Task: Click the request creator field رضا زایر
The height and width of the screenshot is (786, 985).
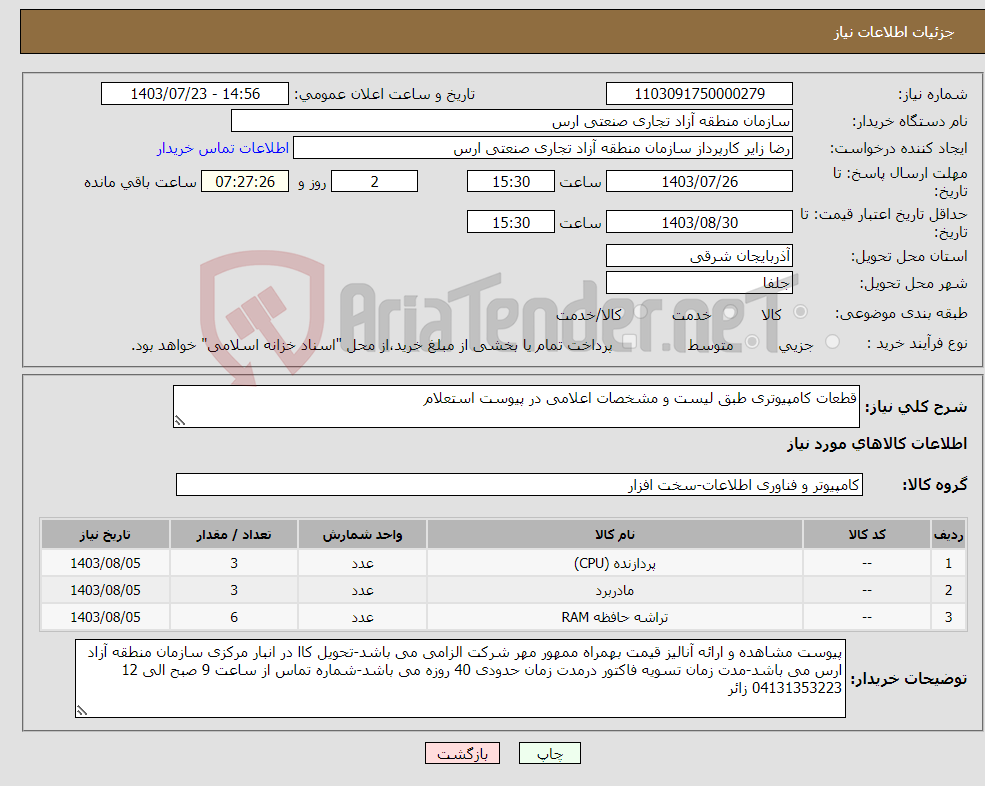Action: (x=543, y=148)
